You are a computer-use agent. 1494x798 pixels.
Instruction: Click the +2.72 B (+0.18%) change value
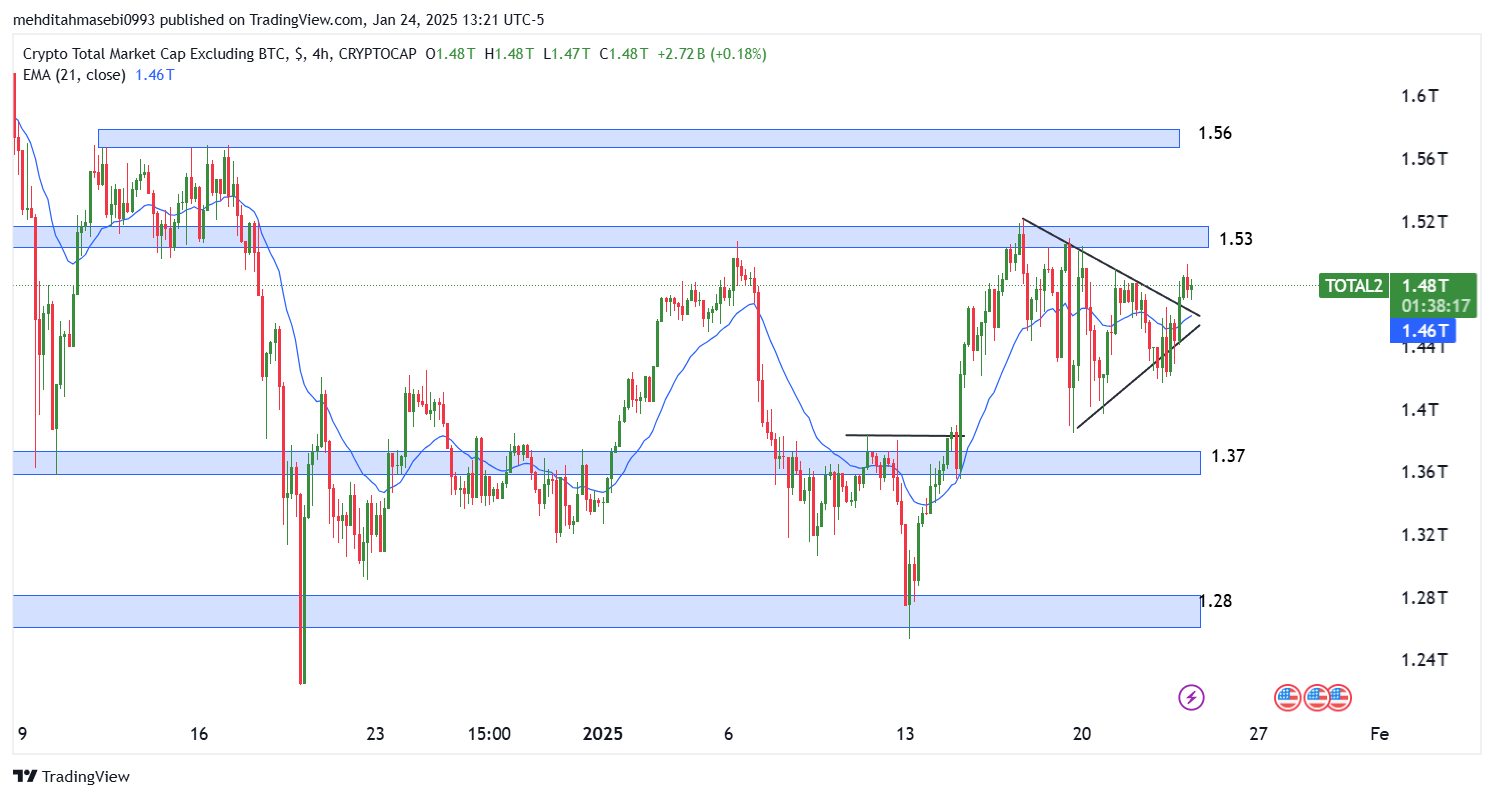coord(712,54)
